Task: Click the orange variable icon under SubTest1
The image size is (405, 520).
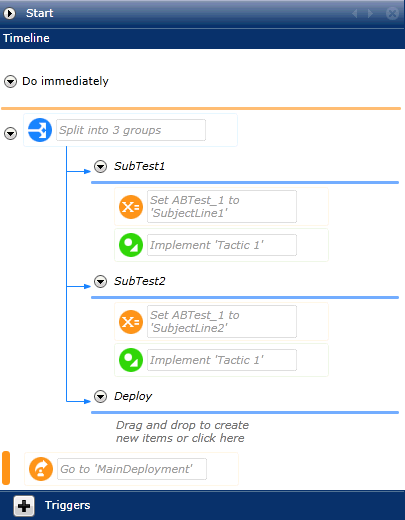Action: click(131, 207)
